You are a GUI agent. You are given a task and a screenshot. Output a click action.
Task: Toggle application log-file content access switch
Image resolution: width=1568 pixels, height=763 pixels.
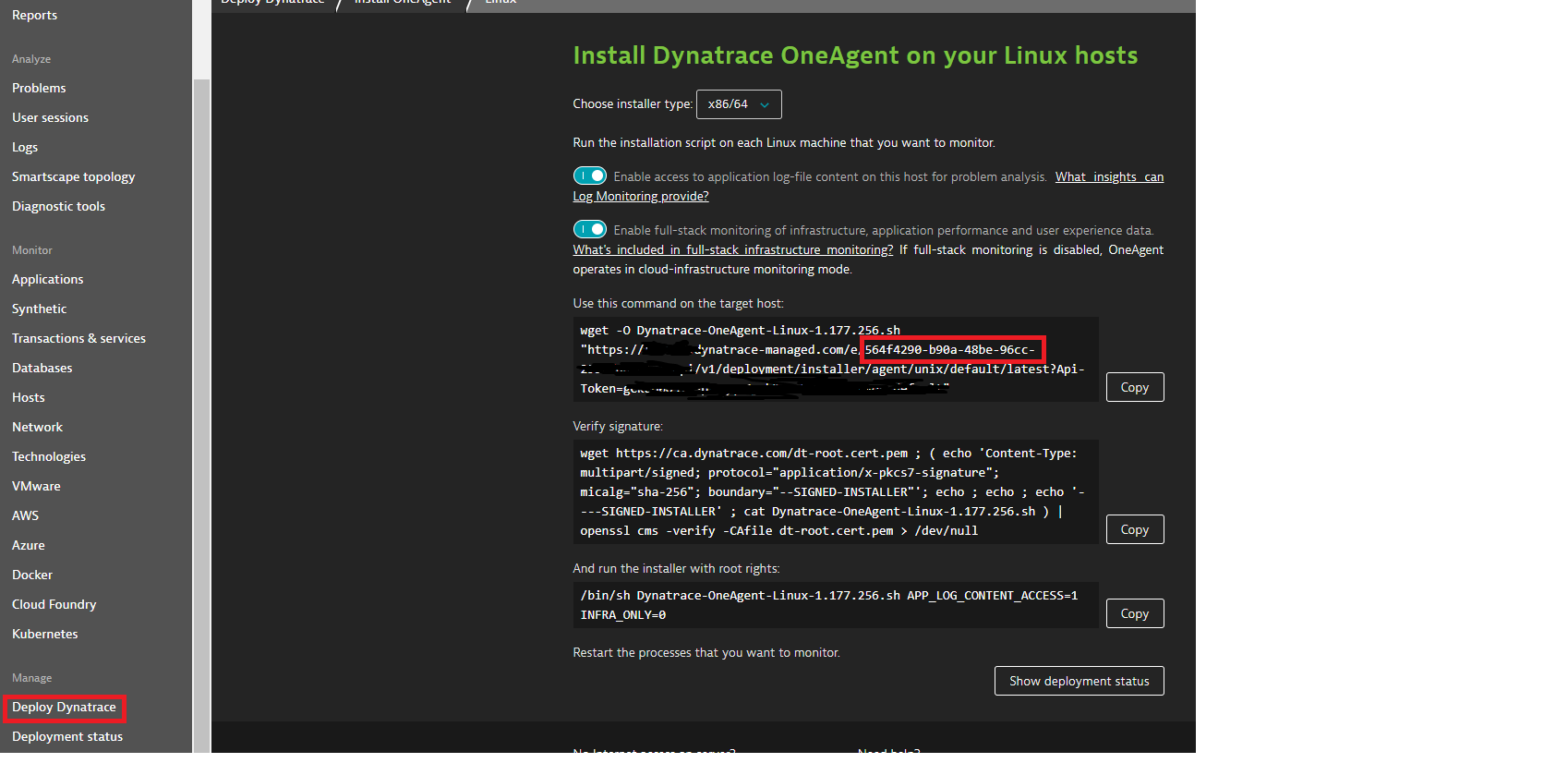coord(589,176)
